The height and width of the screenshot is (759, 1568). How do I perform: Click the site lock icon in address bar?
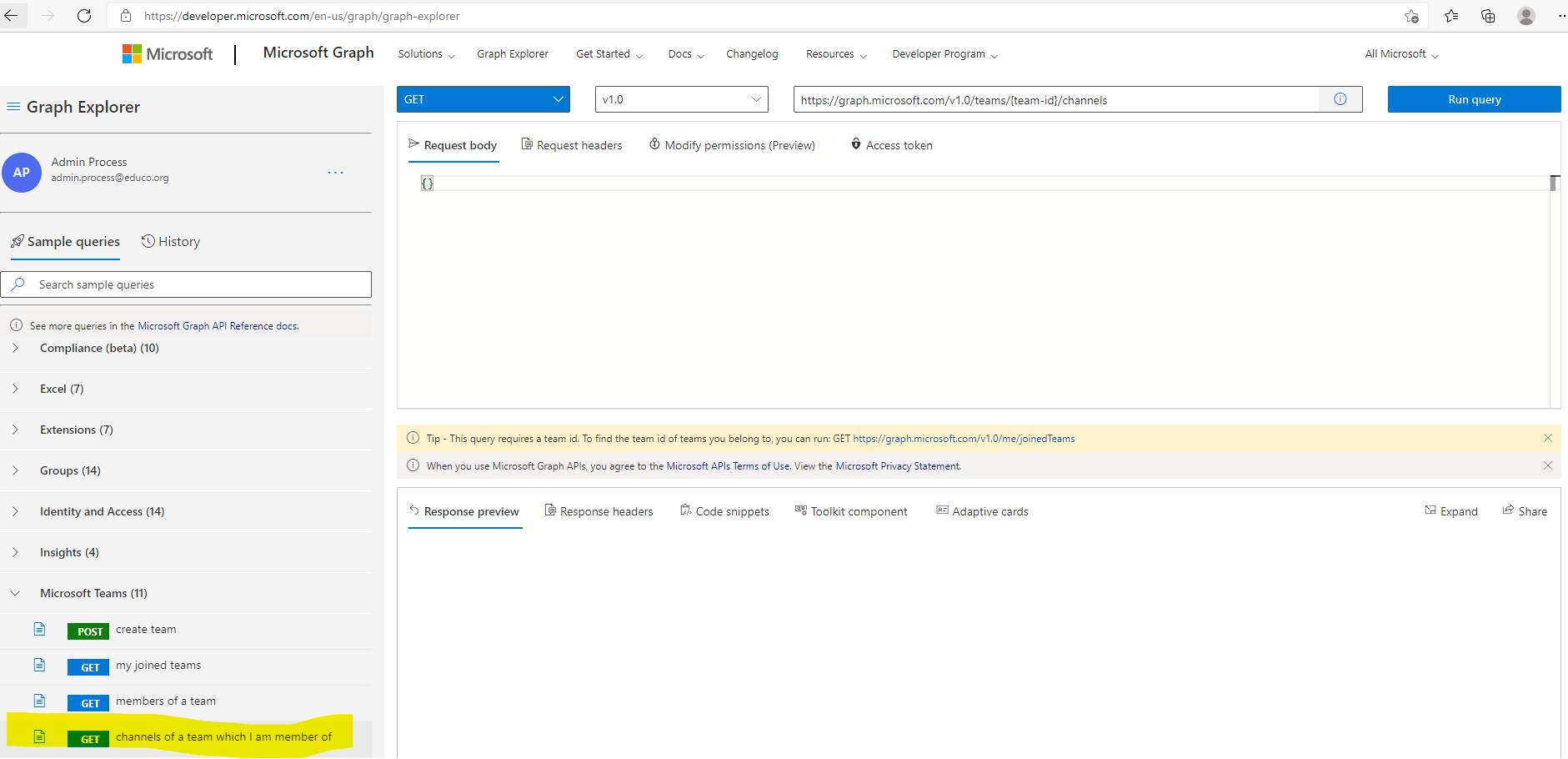click(x=126, y=16)
